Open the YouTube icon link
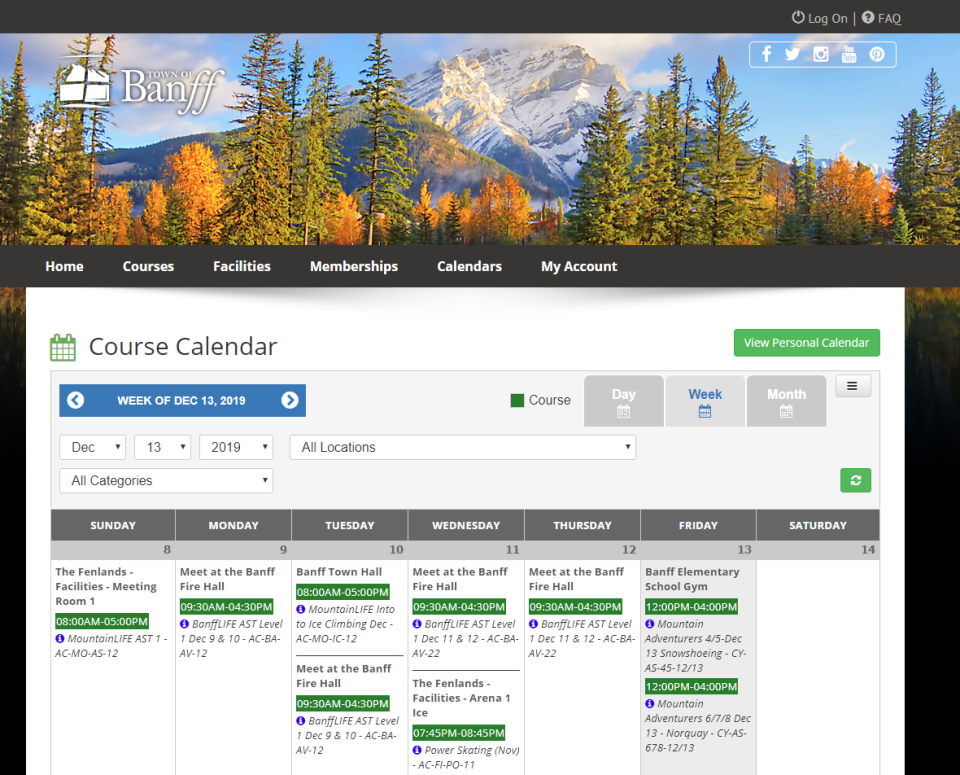This screenshot has height=775, width=960. [849, 54]
